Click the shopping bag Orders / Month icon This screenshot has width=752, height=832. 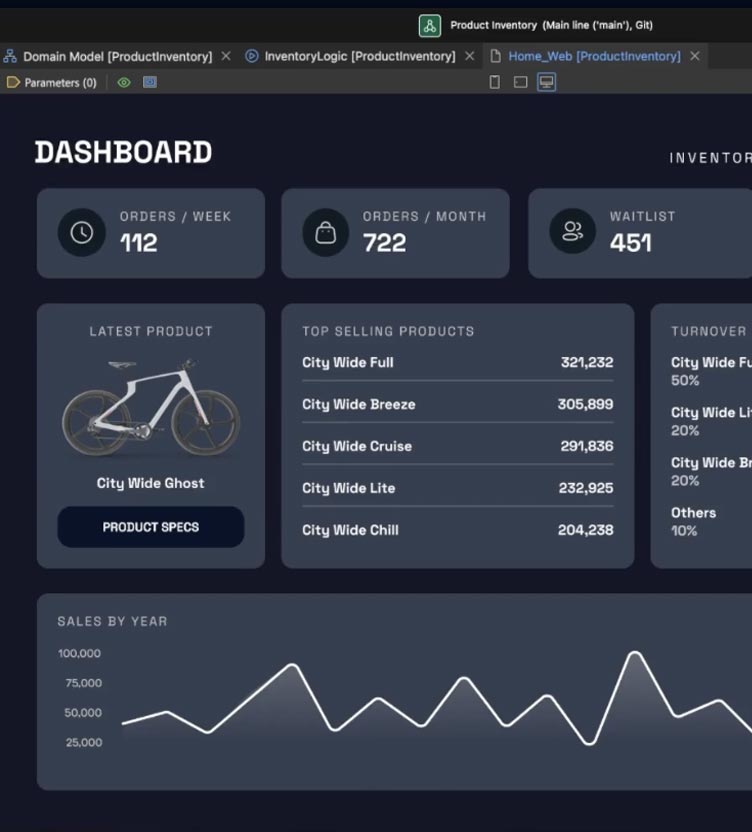point(325,233)
